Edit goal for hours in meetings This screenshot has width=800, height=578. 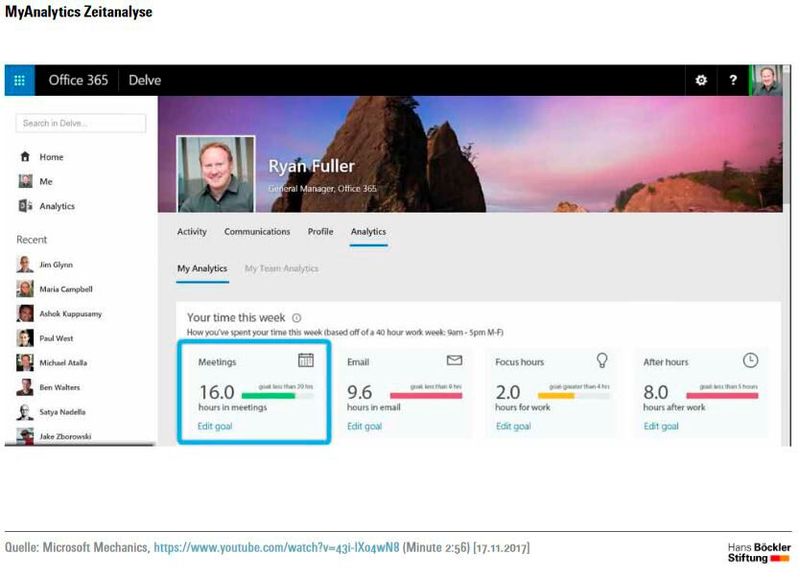(214, 425)
